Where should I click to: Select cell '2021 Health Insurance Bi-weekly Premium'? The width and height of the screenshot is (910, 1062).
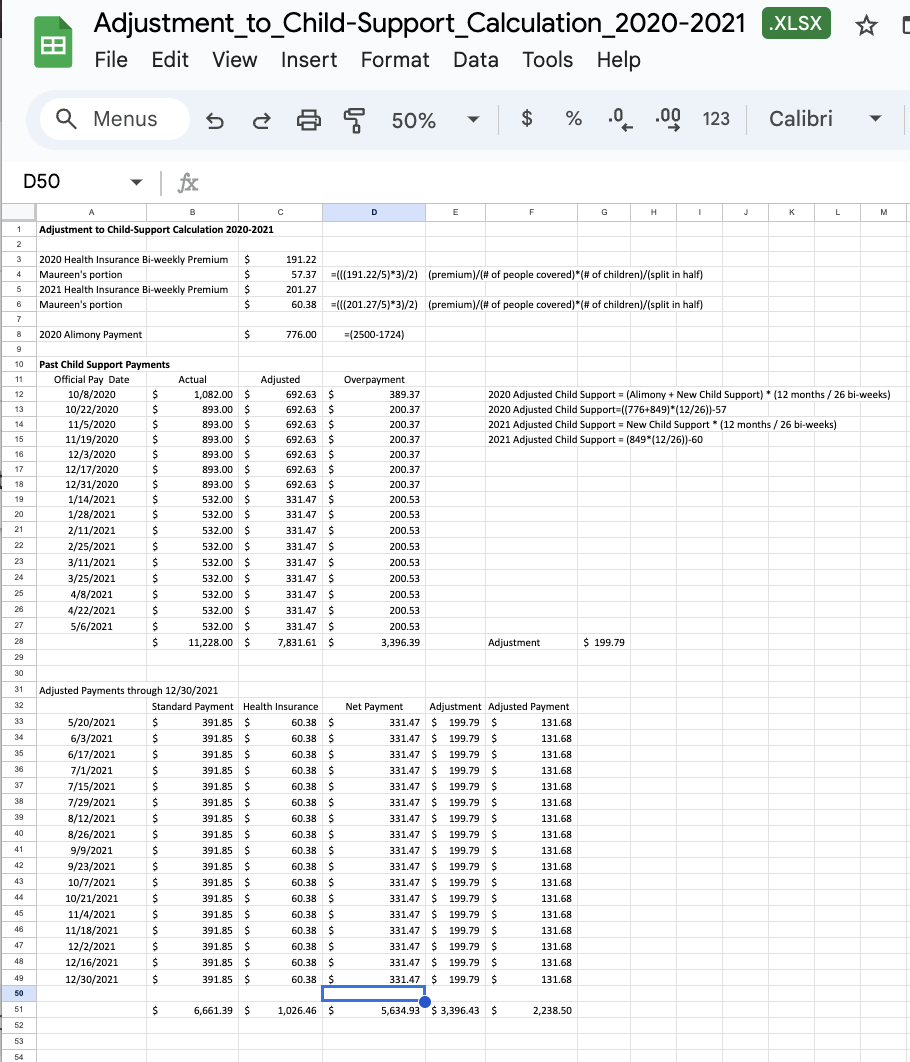(x=133, y=289)
